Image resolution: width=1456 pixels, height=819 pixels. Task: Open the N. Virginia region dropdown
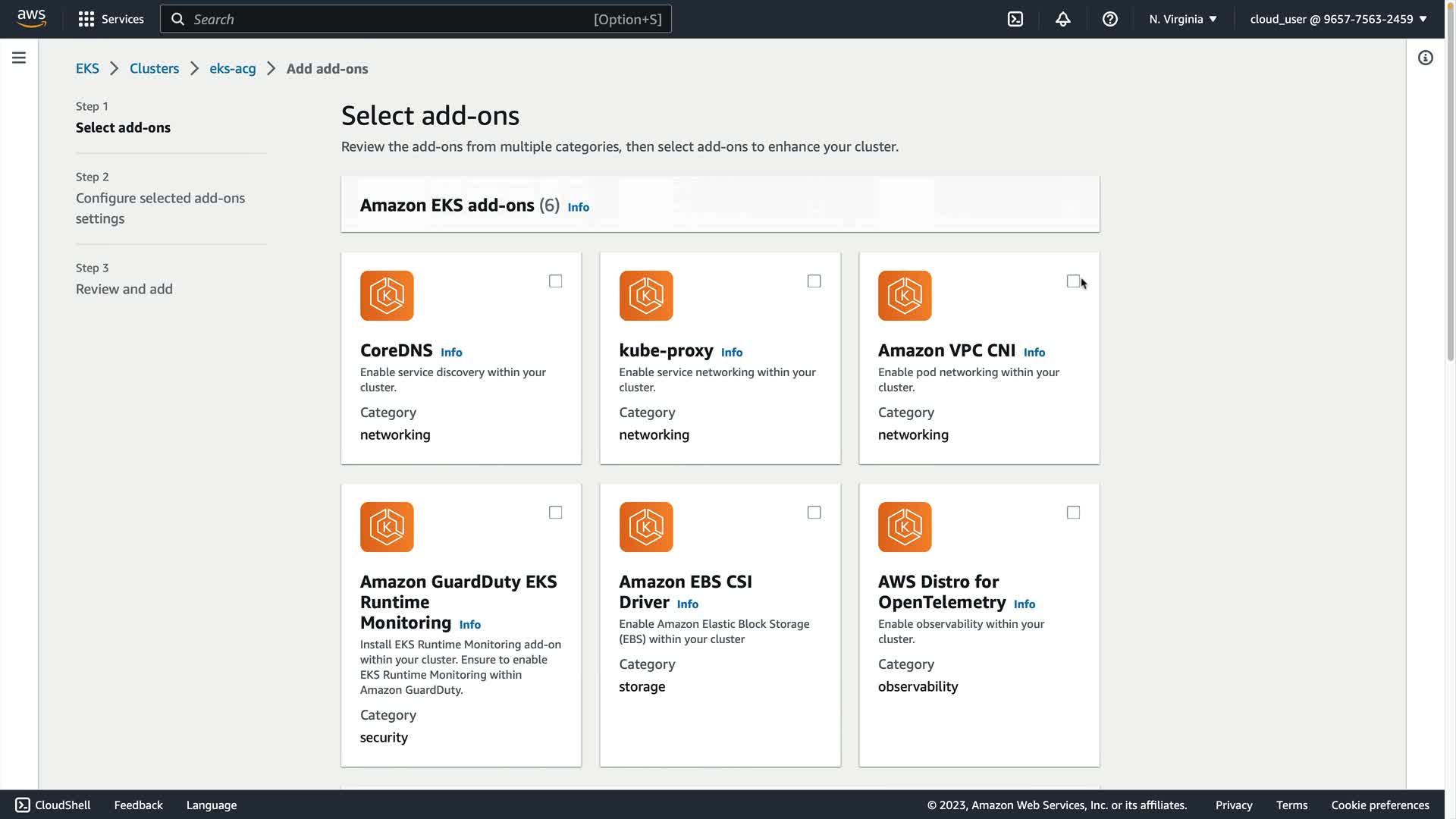(1182, 19)
